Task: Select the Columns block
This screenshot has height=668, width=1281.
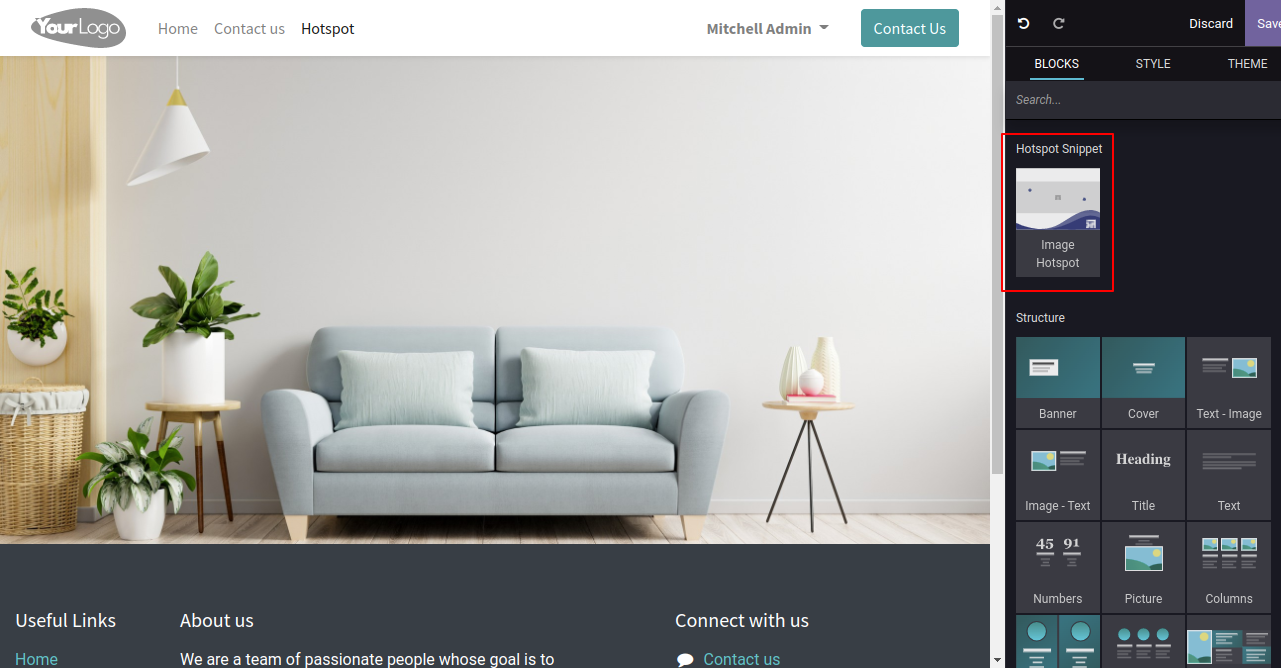Action: tap(1229, 567)
